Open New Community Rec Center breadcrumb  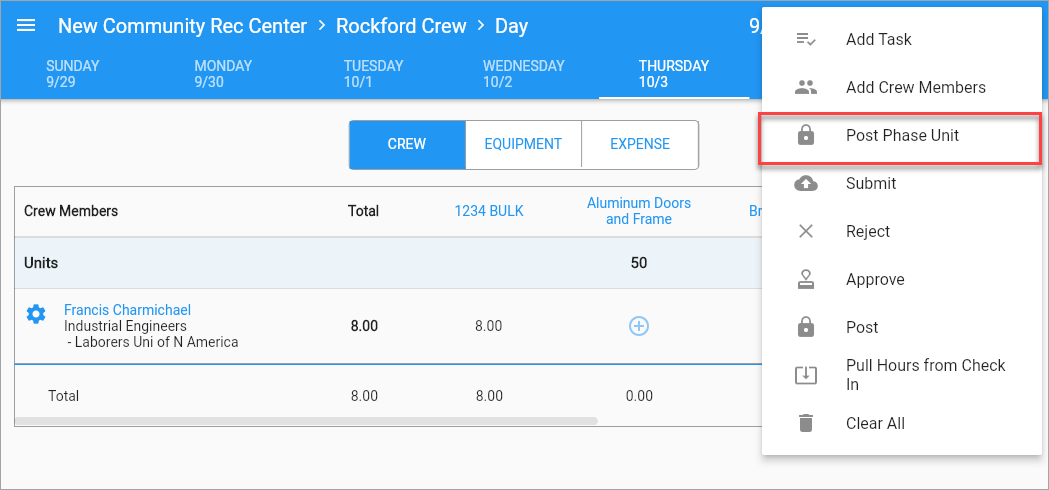[x=183, y=26]
